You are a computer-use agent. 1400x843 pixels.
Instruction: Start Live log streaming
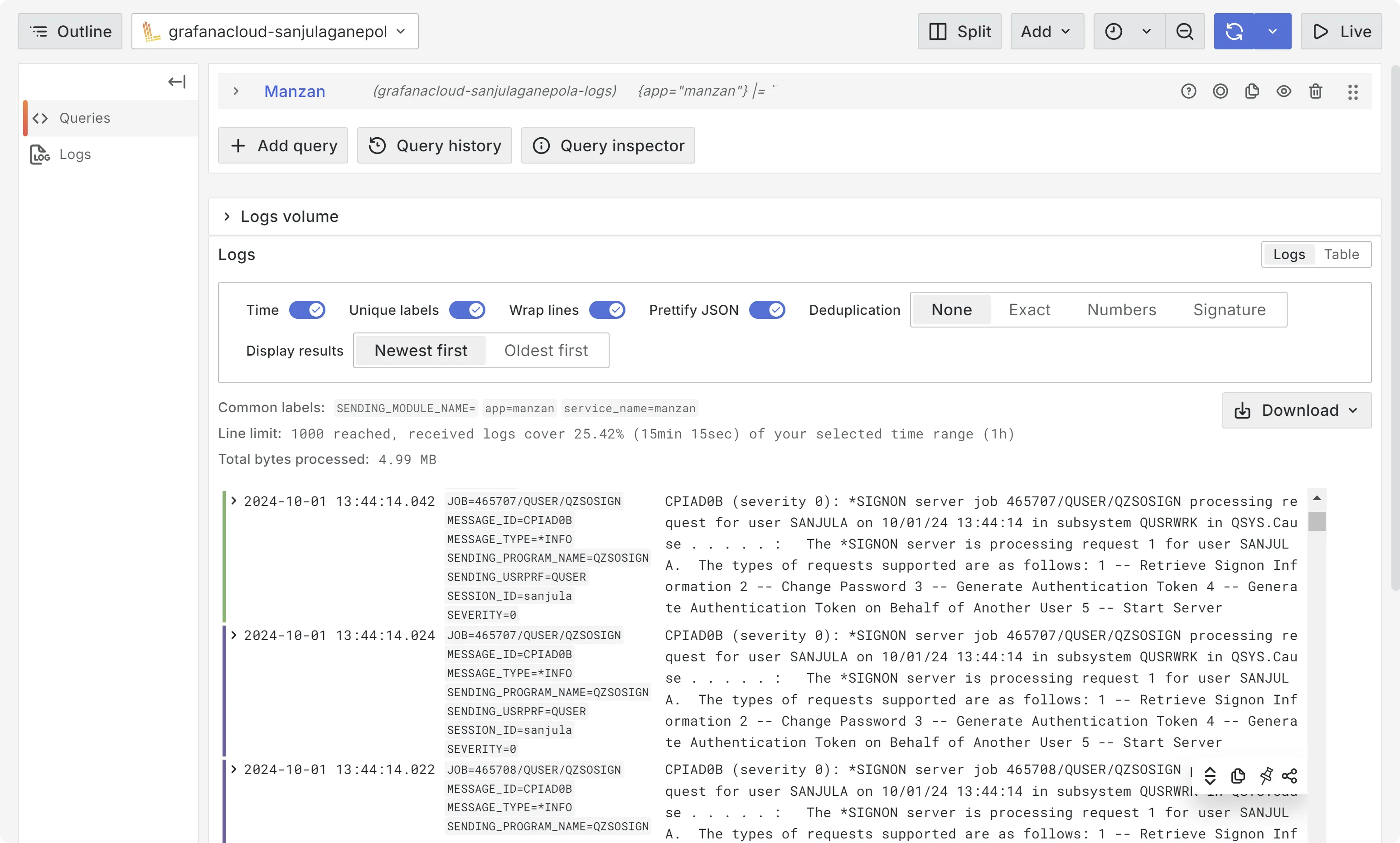1341,31
